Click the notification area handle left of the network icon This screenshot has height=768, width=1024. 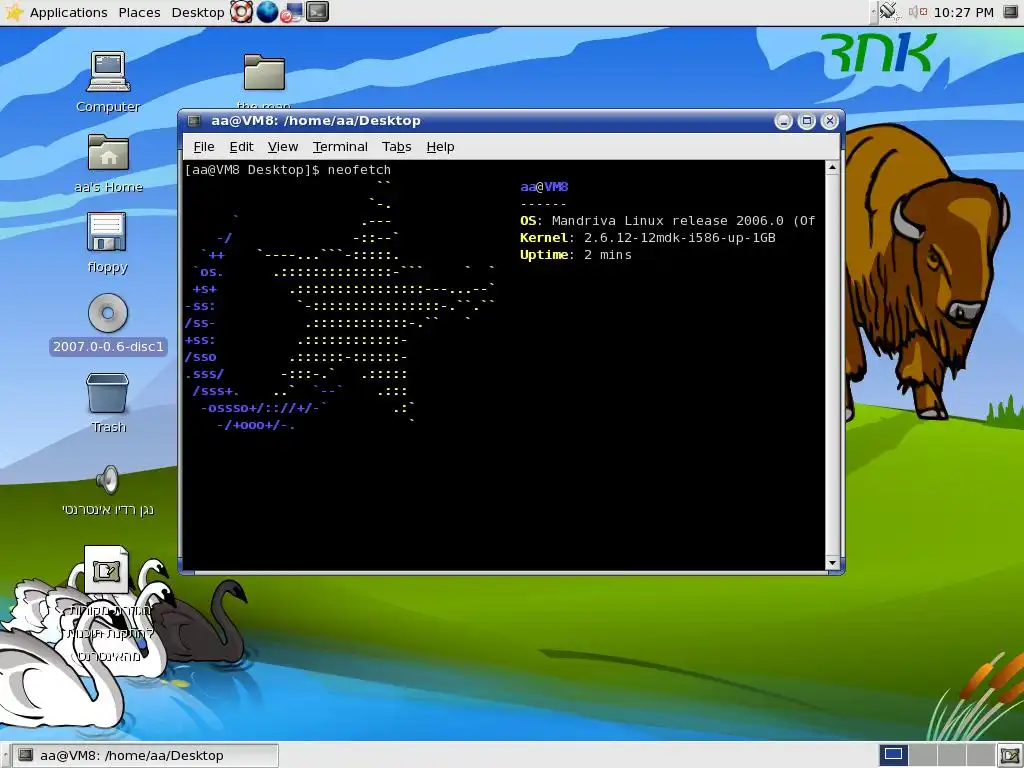pos(873,12)
